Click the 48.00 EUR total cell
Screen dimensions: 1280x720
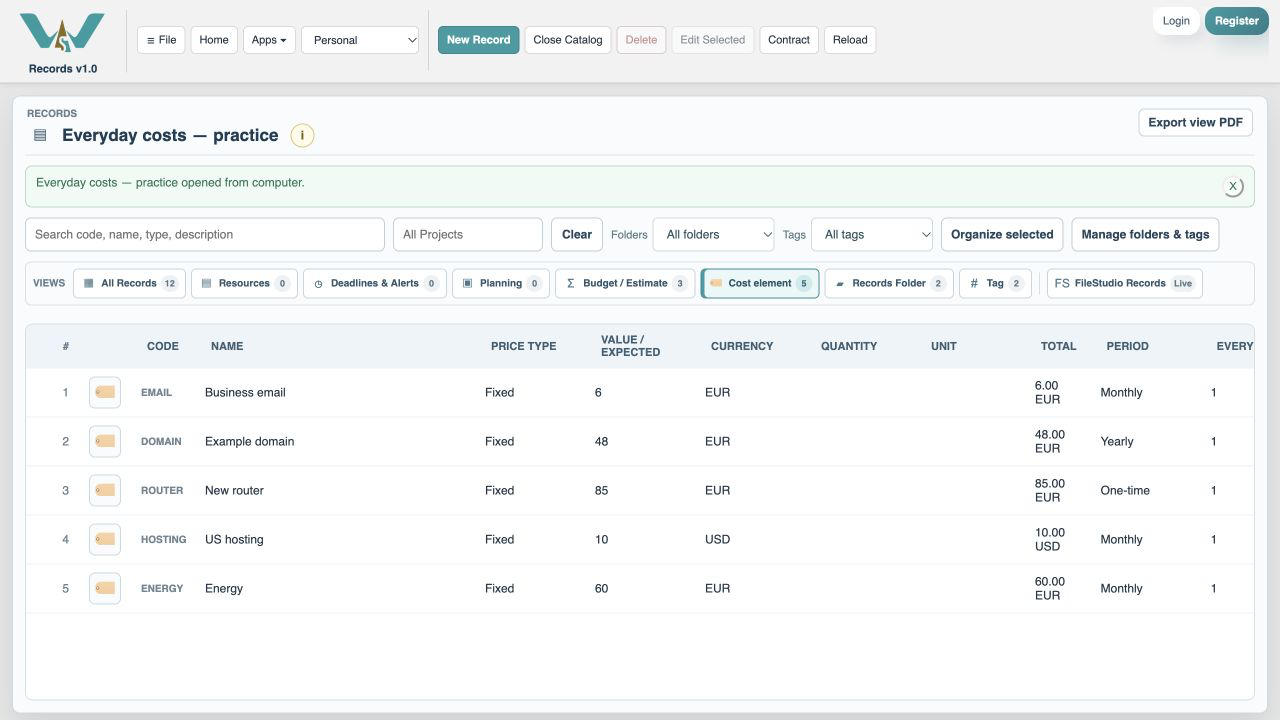pos(1050,442)
